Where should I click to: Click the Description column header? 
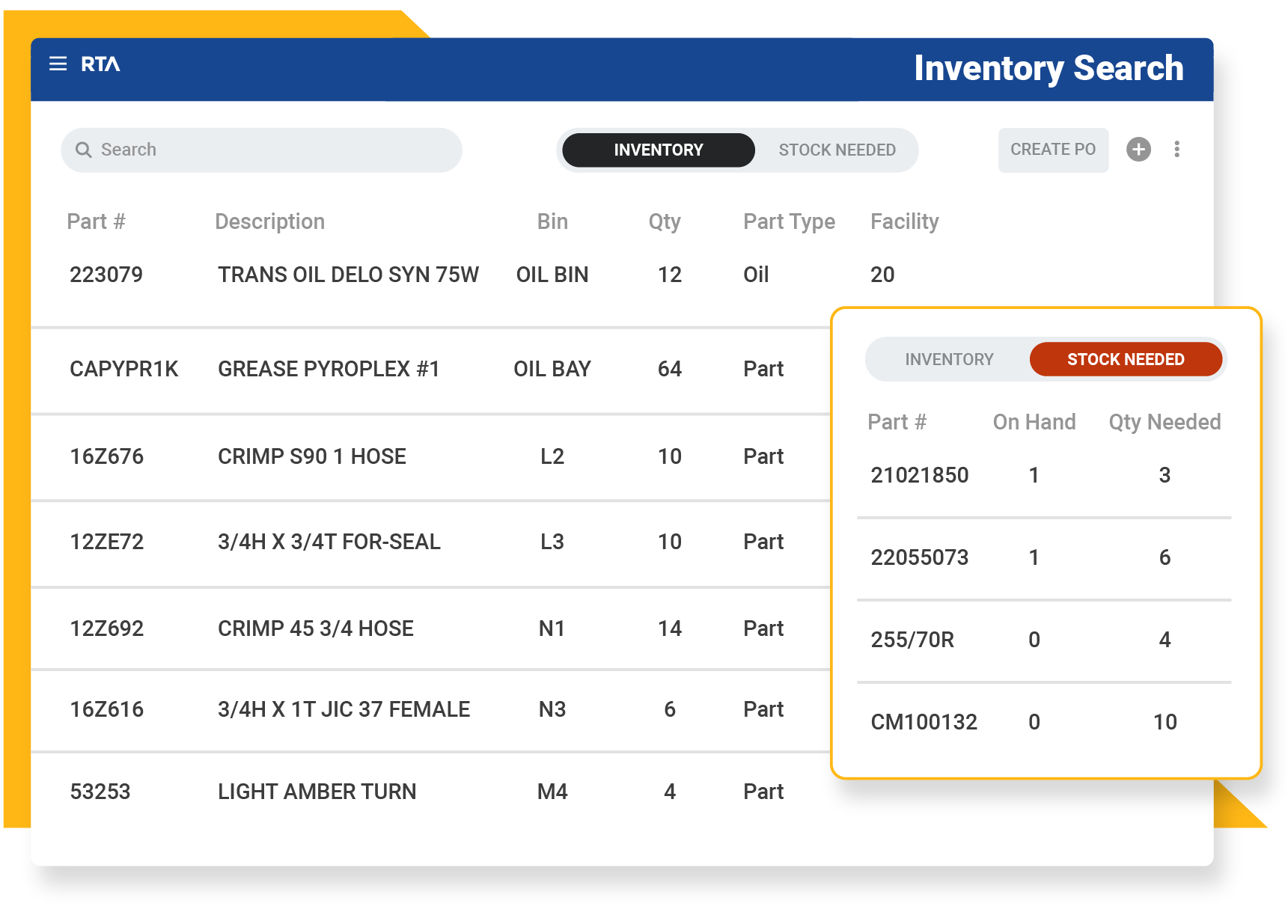[269, 221]
